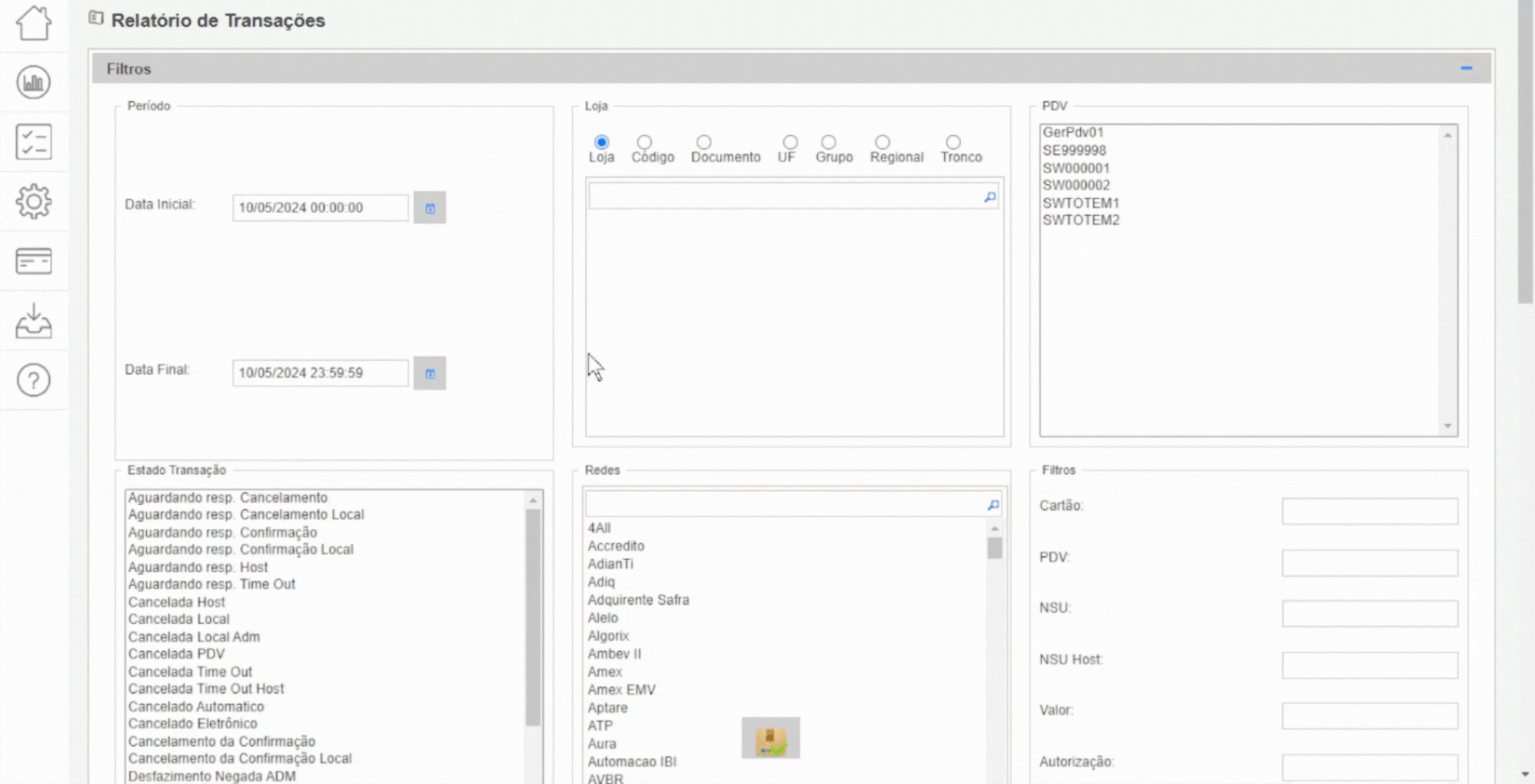This screenshot has height=784, width=1535.
Task: Click the search magnifier in the Redes box
Action: coord(993,504)
